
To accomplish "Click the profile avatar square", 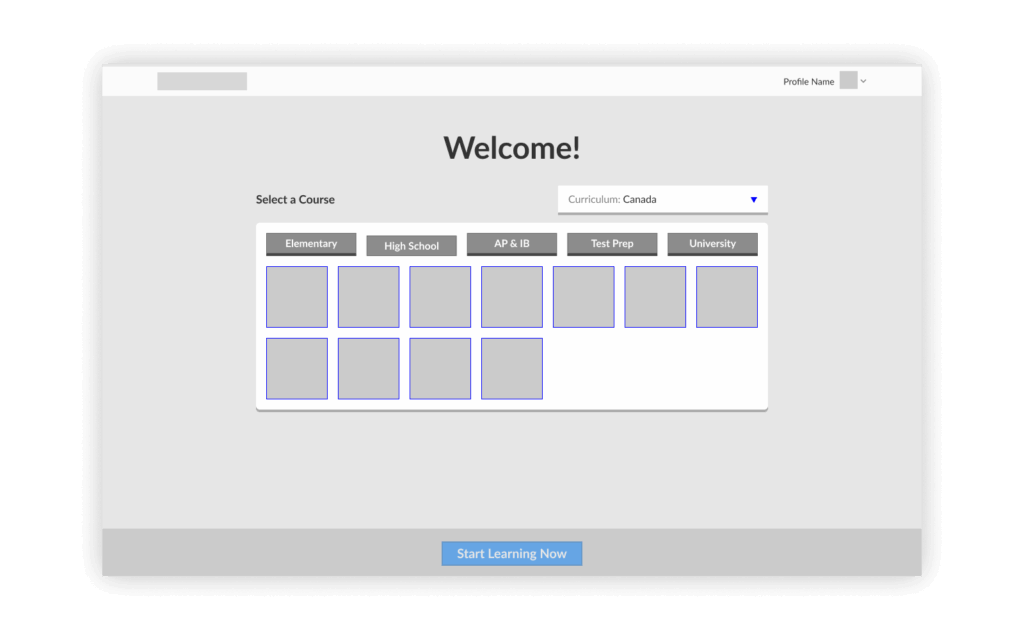I will [848, 81].
